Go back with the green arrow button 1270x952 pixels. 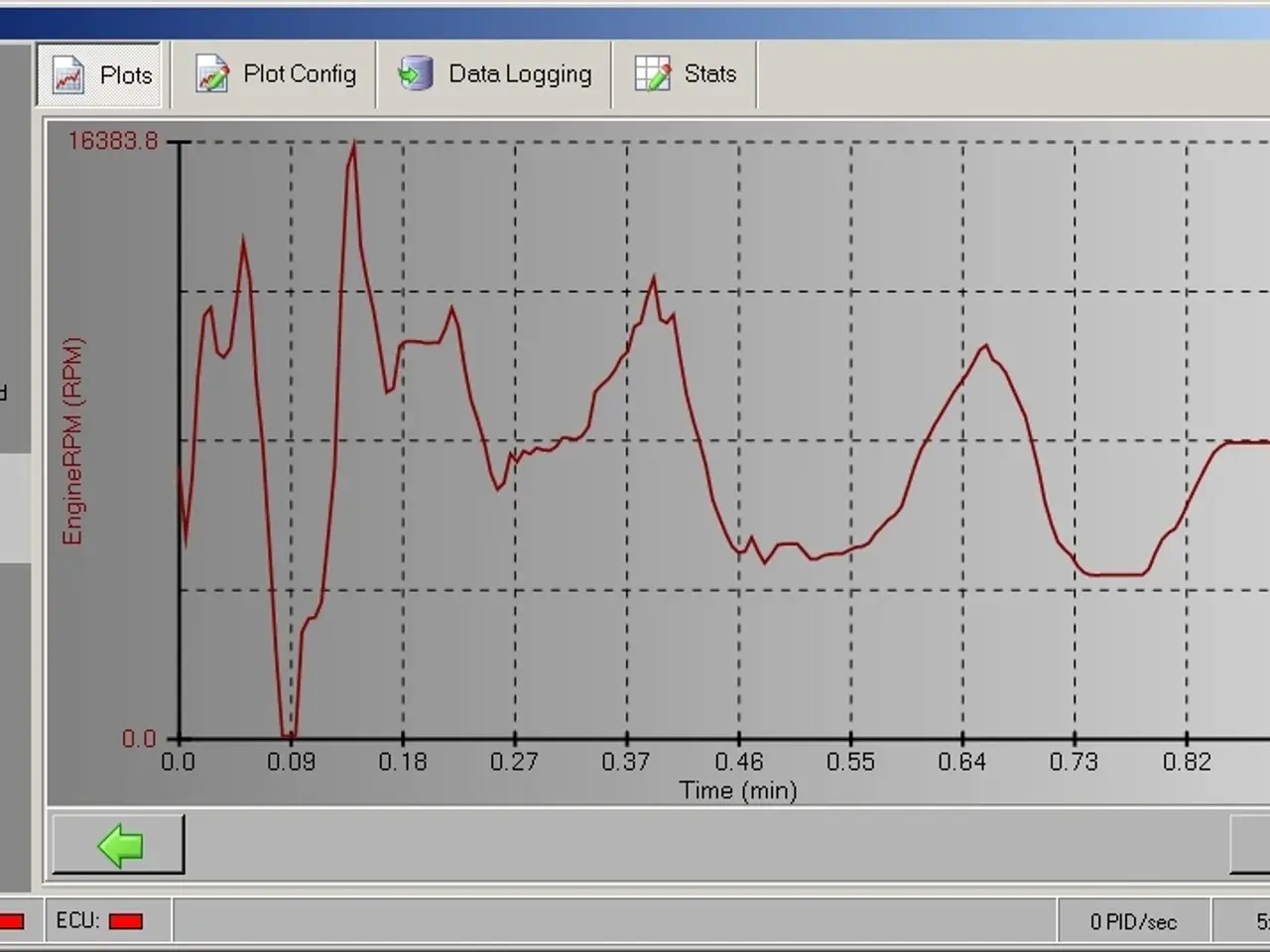point(118,845)
